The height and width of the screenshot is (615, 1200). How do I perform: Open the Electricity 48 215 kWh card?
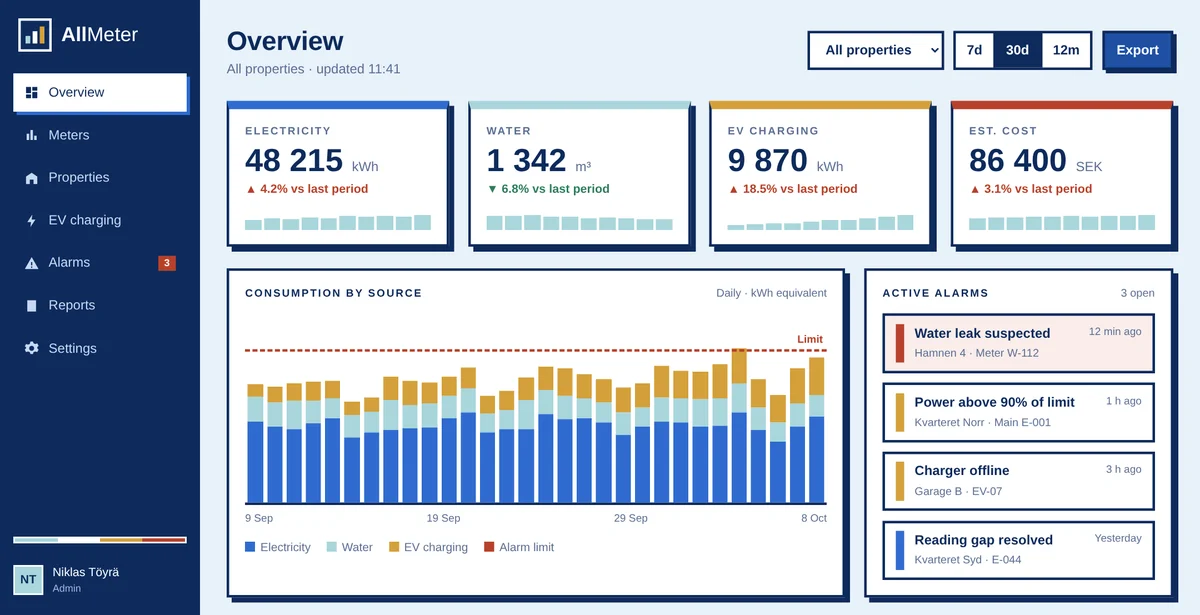pyautogui.click(x=337, y=172)
